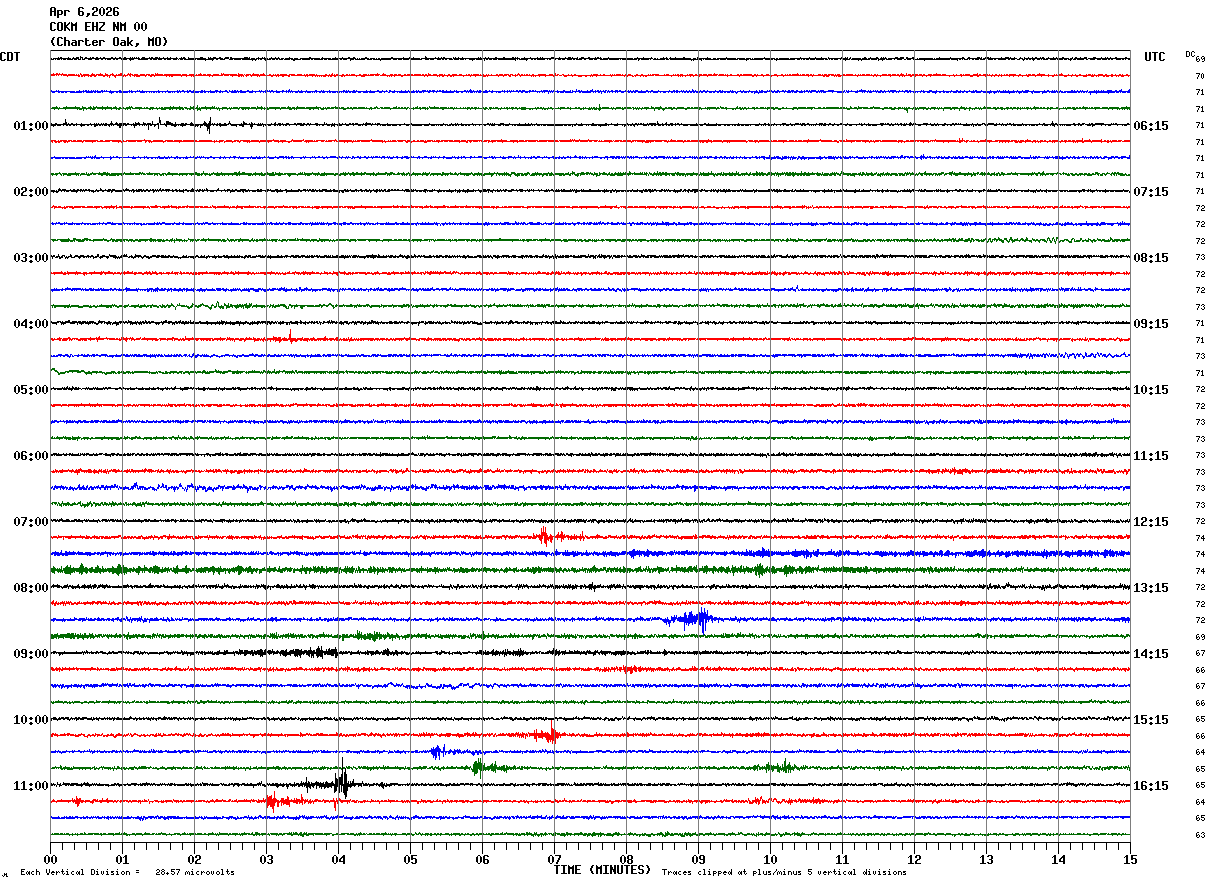Click minute tick label '15' on time axis
This screenshot has height=886, width=1210.
pyautogui.click(x=1130, y=859)
